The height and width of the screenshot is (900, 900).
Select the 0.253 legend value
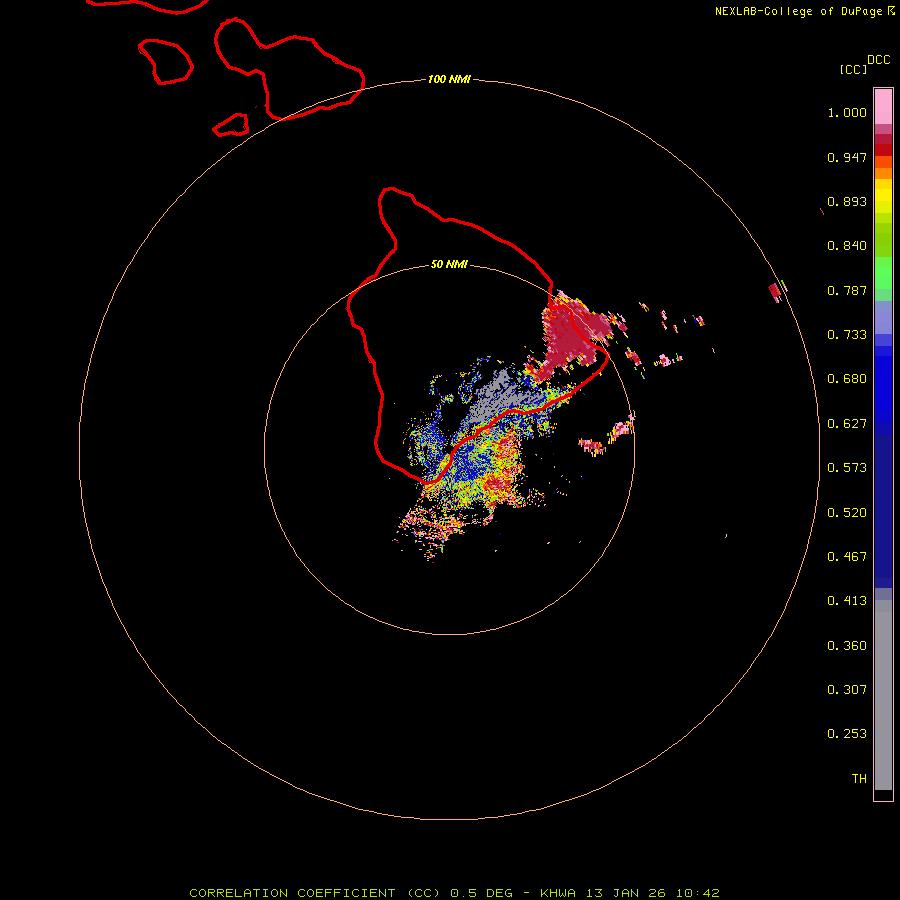[847, 734]
